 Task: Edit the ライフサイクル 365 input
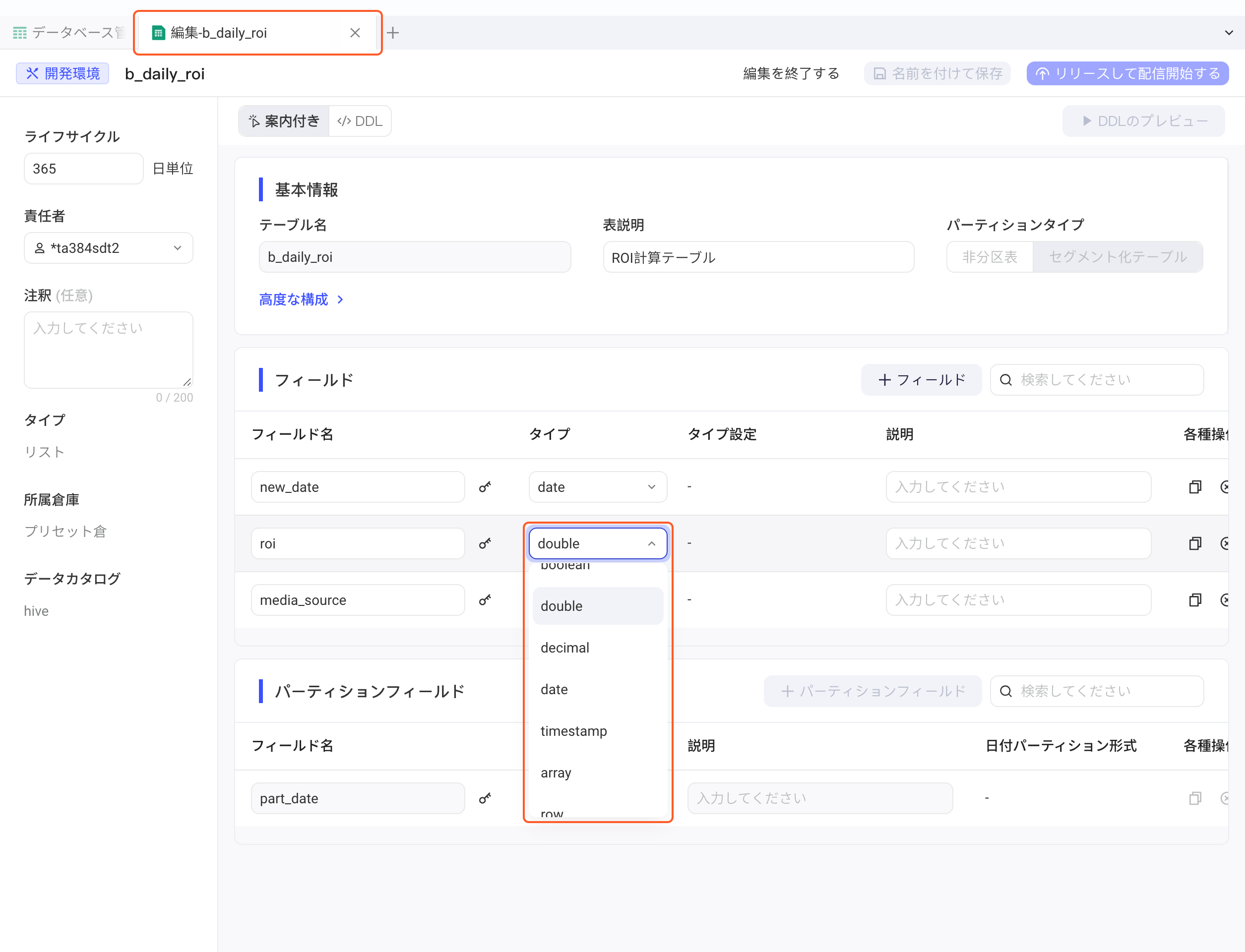[x=83, y=169]
